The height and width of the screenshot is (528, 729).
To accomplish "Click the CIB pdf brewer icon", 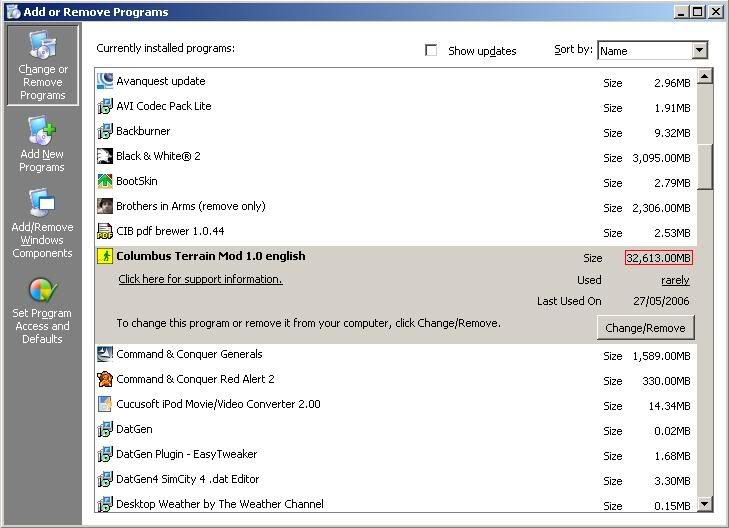I will (105, 231).
